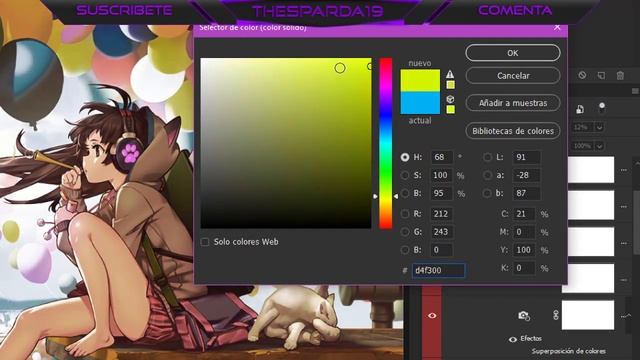Click the Y yellow field showing 100
Viewport: 640px width, 360px height.
(x=524, y=250)
